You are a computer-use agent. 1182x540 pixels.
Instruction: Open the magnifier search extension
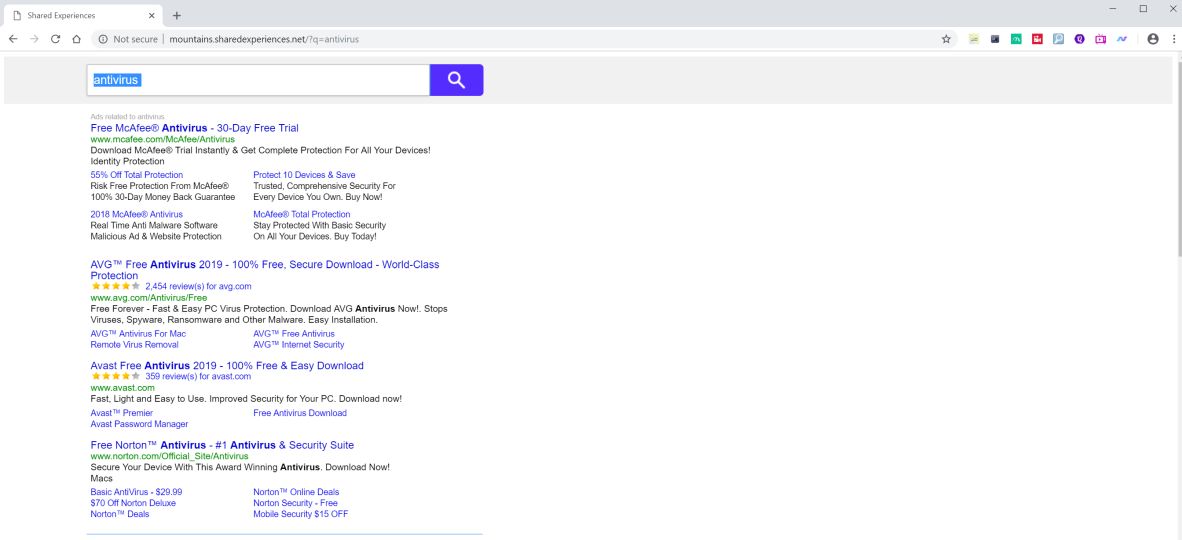1058,39
